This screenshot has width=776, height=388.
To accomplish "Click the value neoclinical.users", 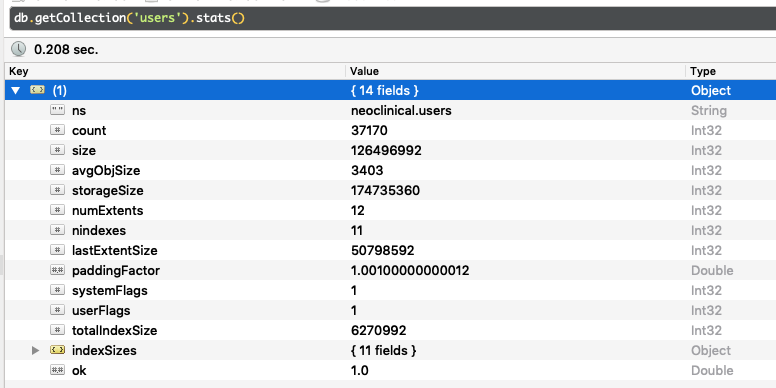I will pos(401,110).
